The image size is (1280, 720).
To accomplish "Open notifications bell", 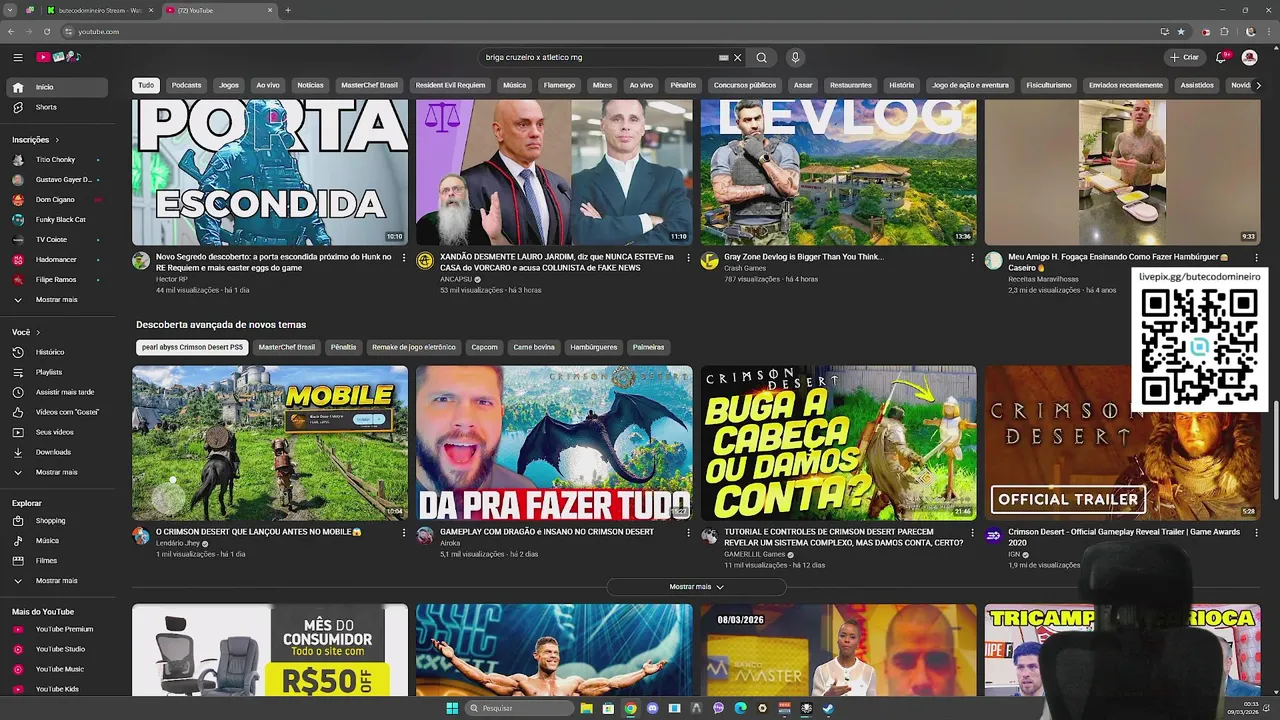I will tap(1221, 57).
